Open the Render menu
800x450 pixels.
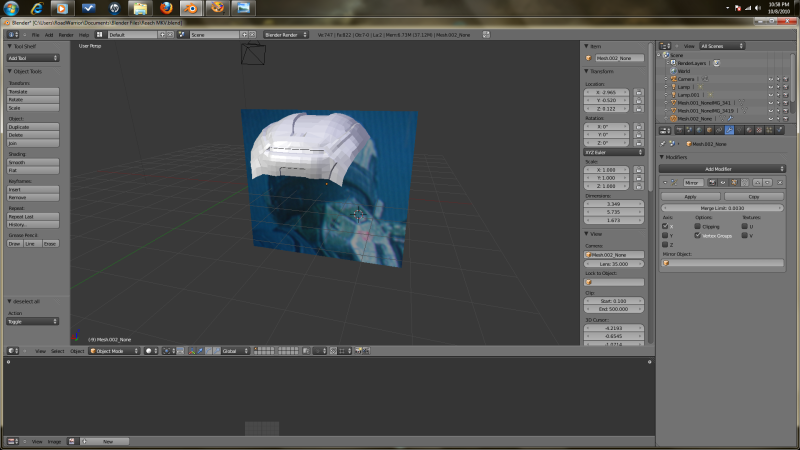[x=66, y=35]
